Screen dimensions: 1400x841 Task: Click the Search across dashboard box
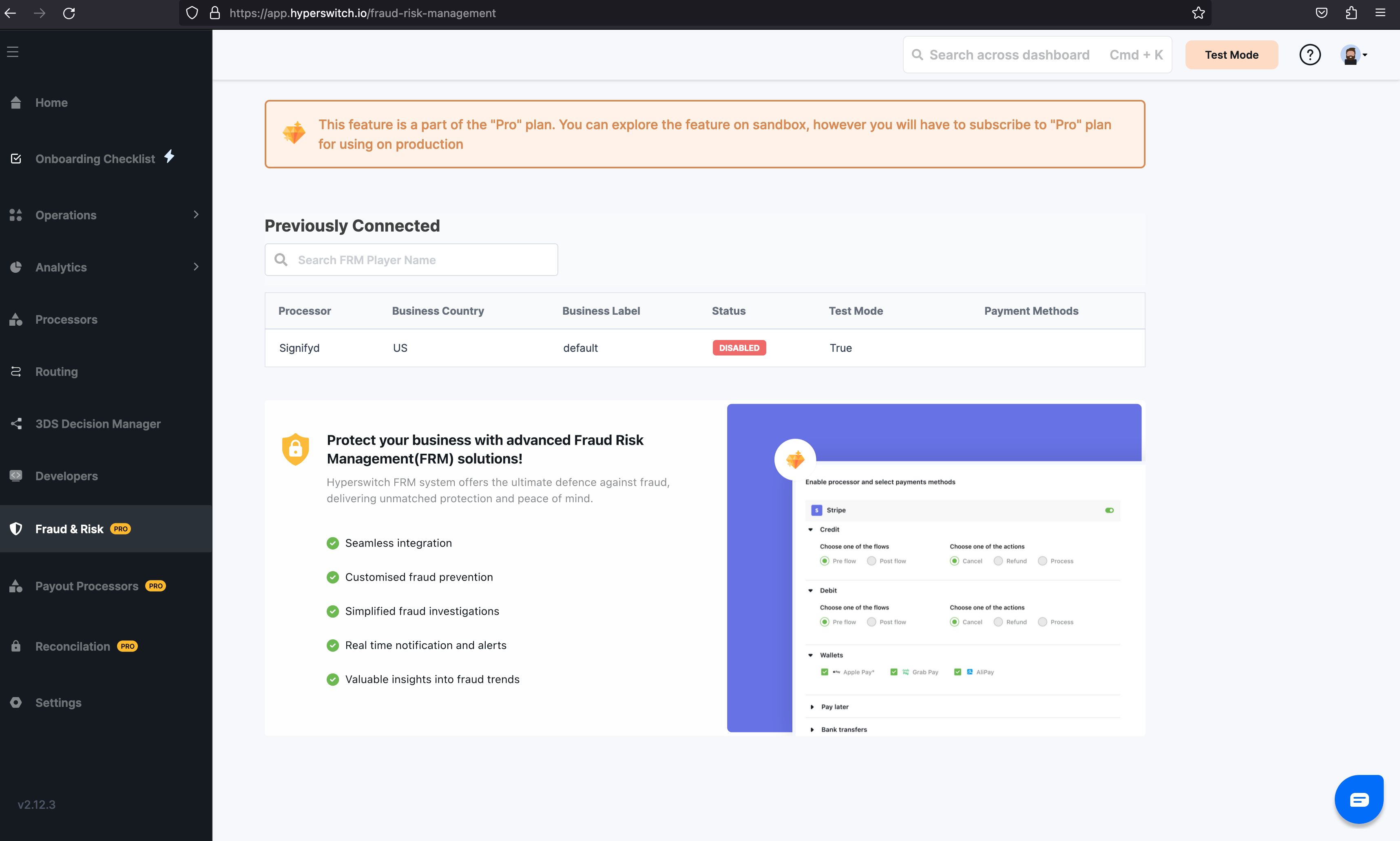click(x=1009, y=55)
